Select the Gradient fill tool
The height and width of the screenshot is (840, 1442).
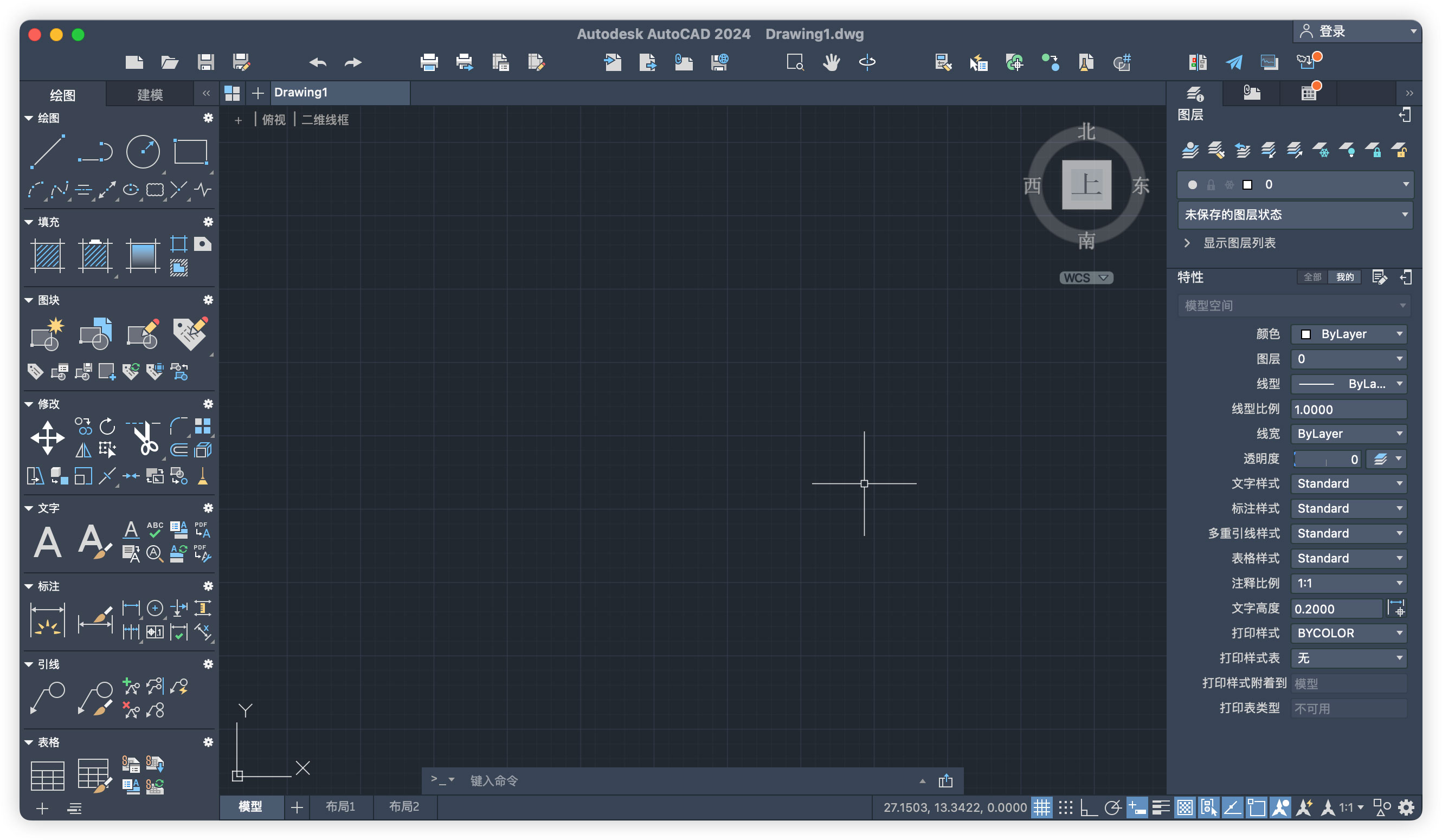pos(143,255)
